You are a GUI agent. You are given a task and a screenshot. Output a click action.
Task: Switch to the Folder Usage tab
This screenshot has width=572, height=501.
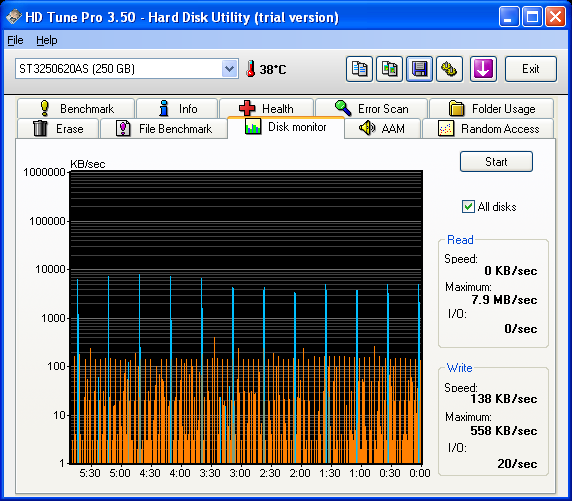click(492, 109)
